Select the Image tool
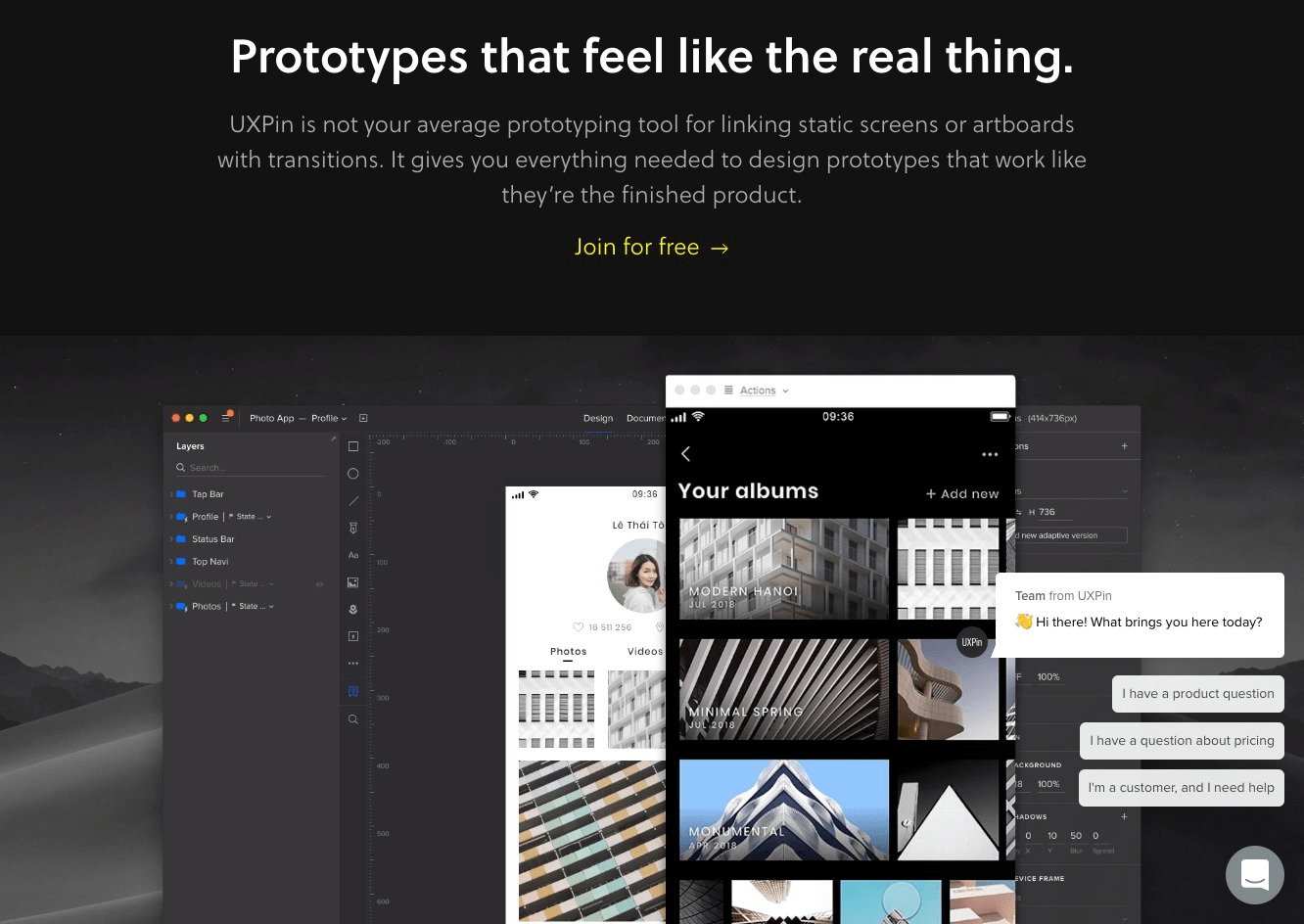The height and width of the screenshot is (924, 1304). 353,582
